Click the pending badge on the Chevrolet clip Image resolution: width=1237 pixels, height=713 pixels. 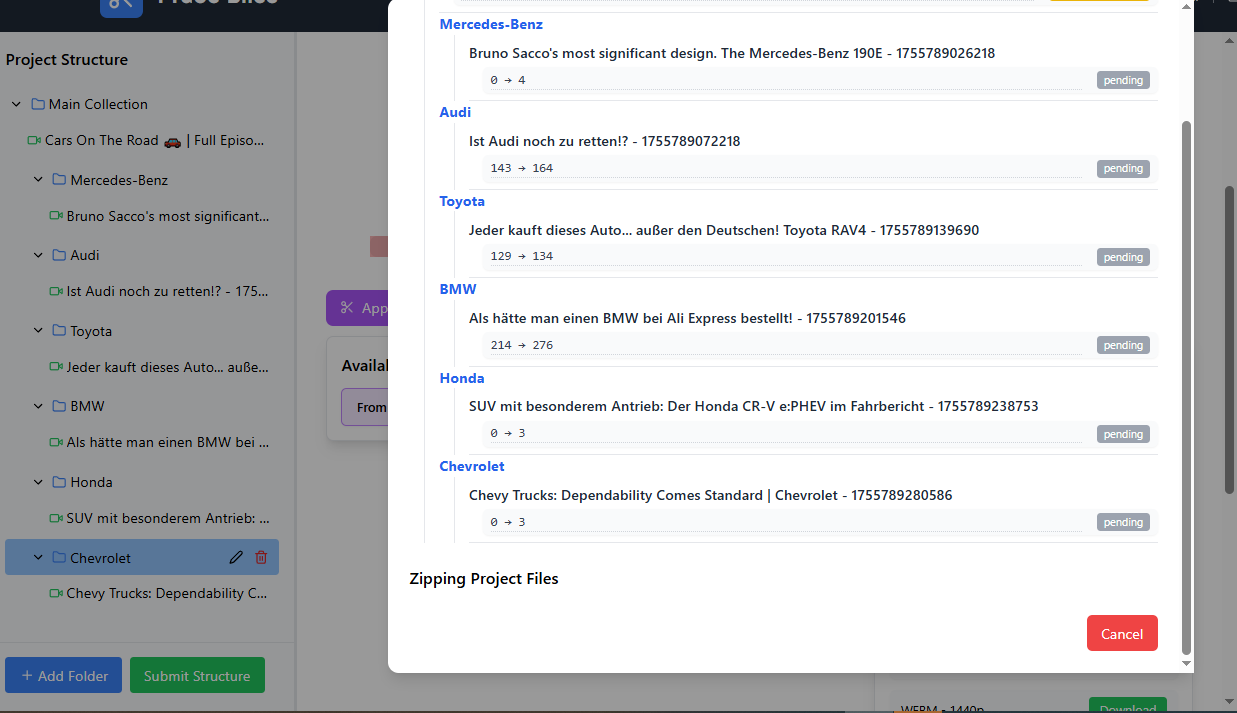tap(1123, 522)
